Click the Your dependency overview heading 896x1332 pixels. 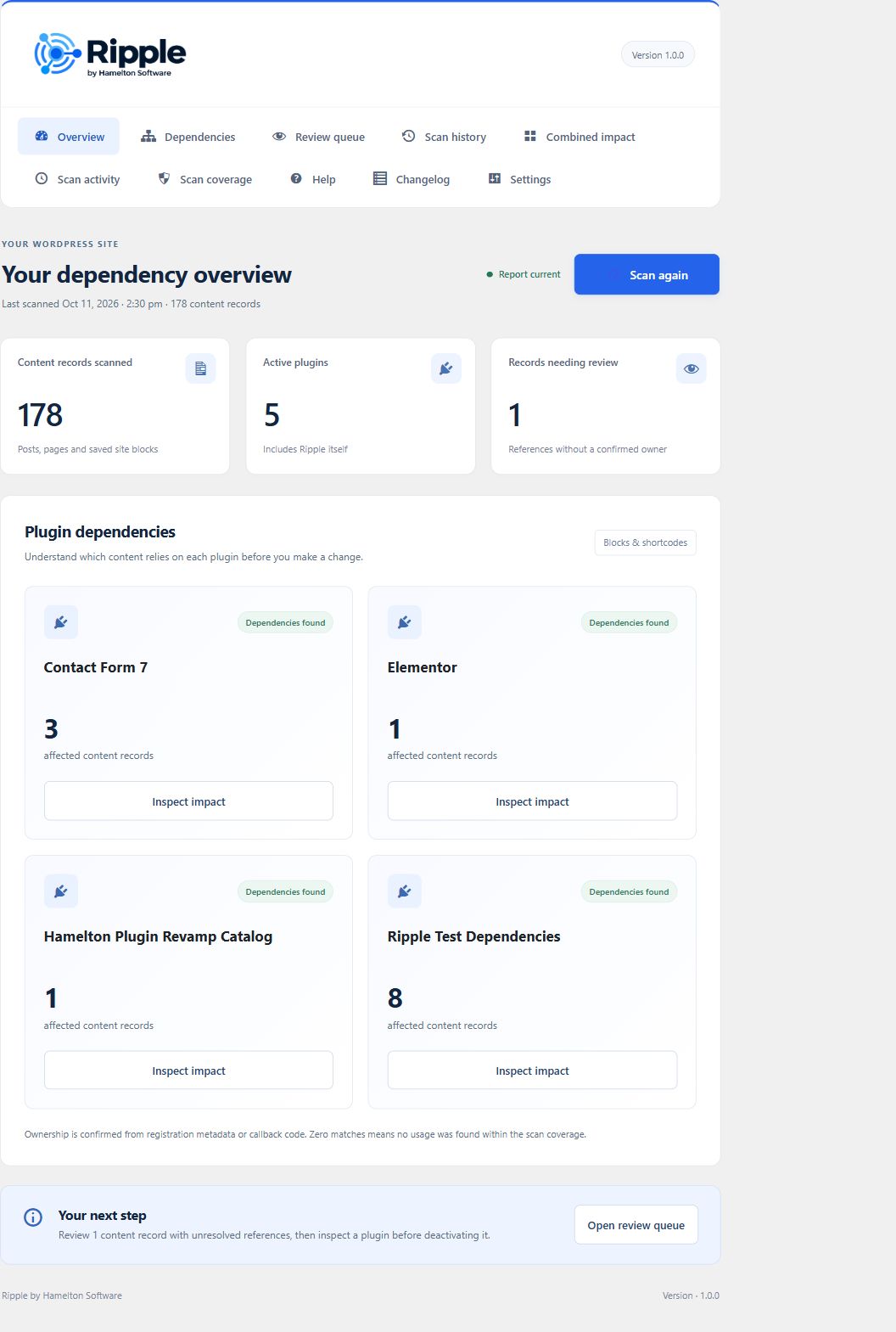(x=147, y=274)
